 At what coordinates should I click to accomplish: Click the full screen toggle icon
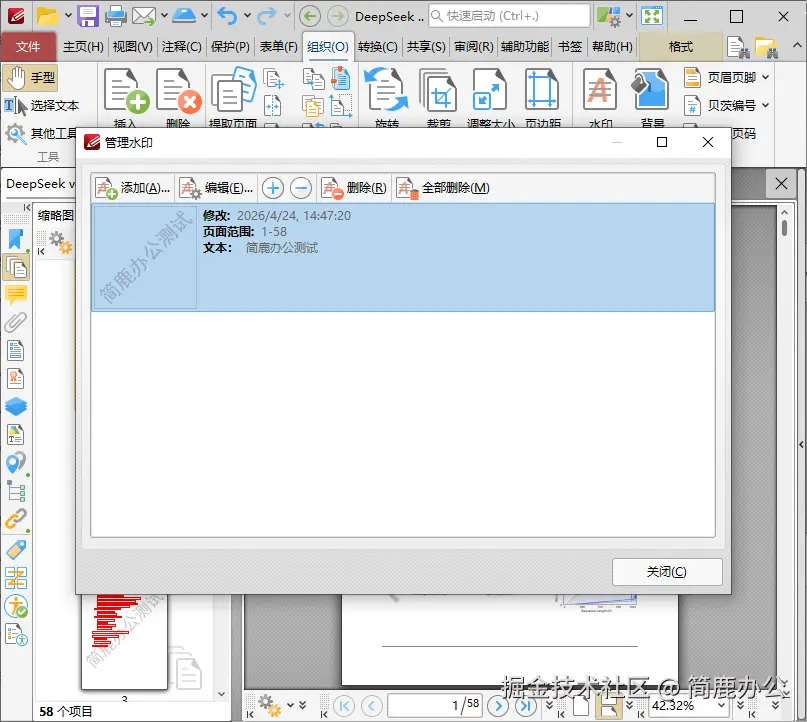pyautogui.click(x=652, y=16)
